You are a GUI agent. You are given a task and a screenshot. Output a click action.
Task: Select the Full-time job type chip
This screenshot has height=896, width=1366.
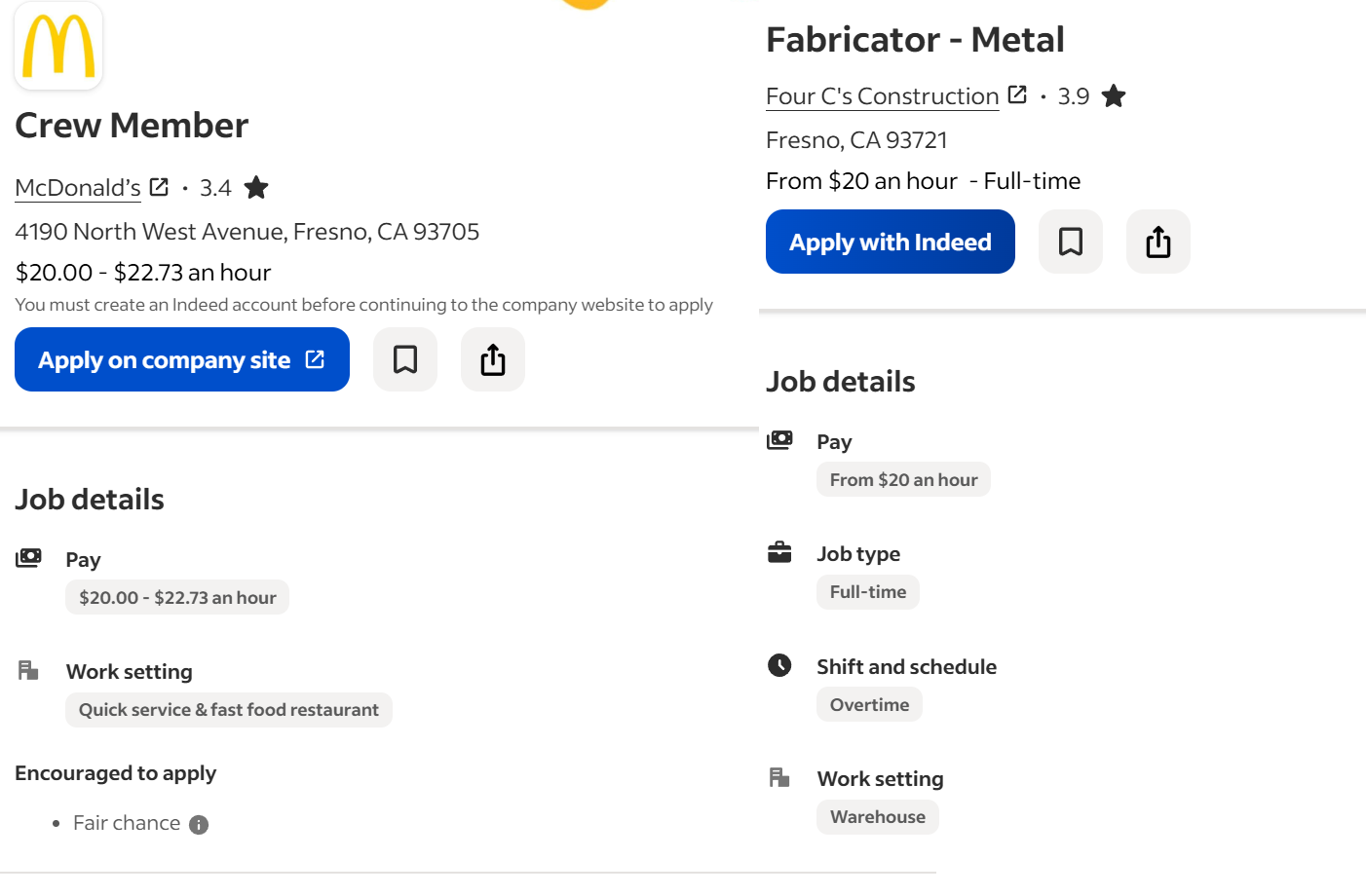coord(868,591)
